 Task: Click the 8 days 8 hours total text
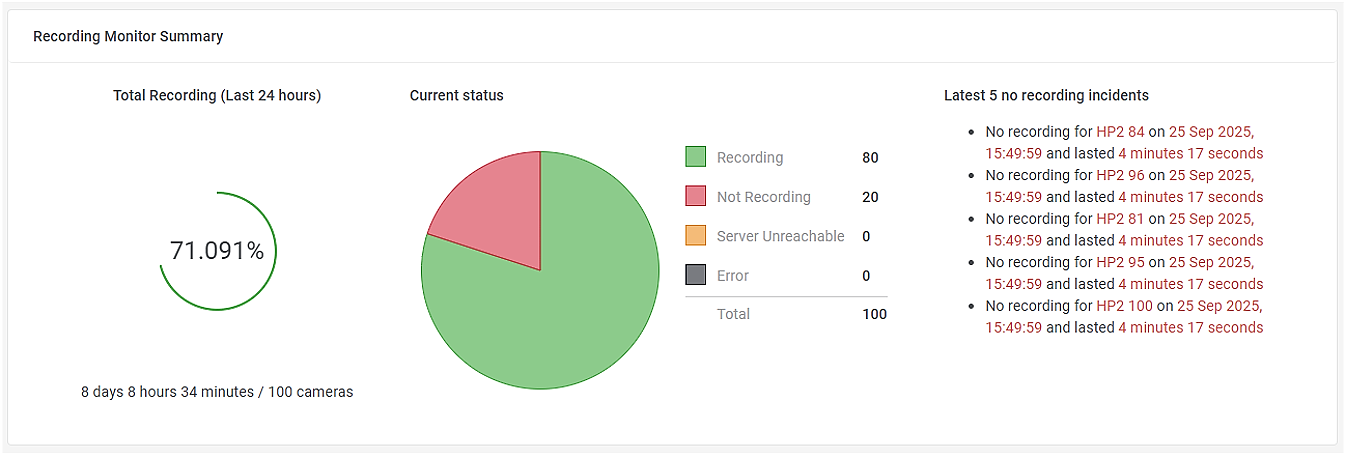click(217, 392)
